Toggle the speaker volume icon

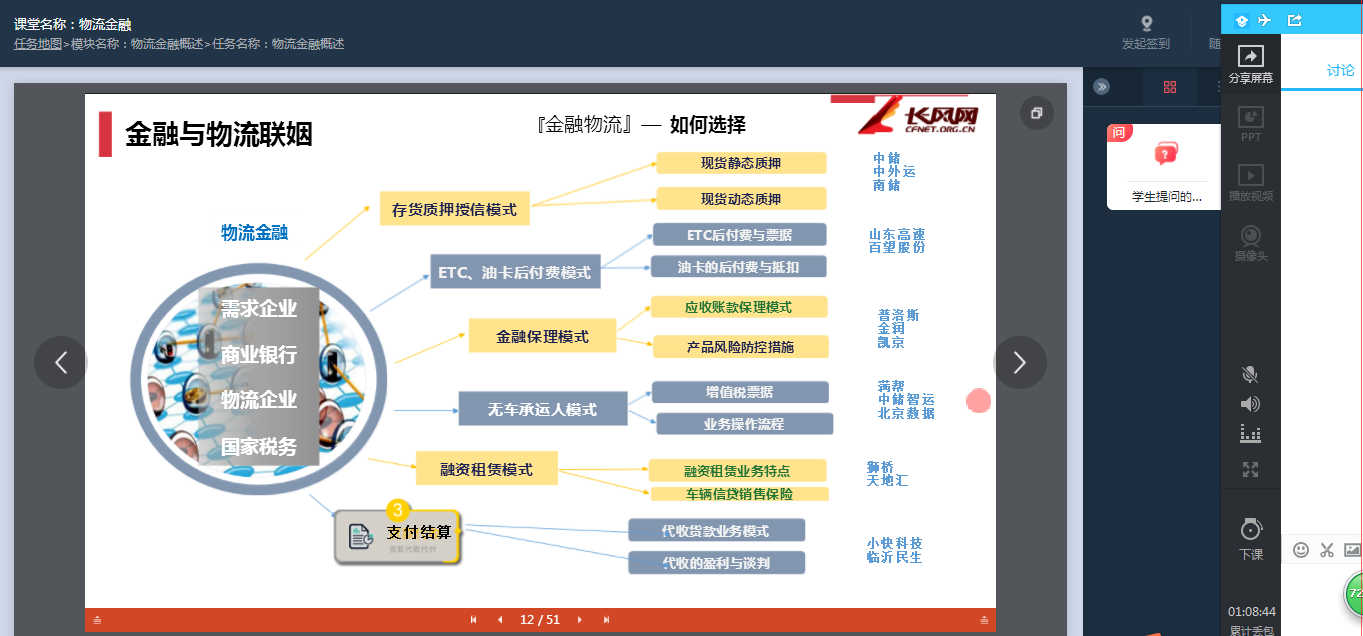pyautogui.click(x=1250, y=404)
